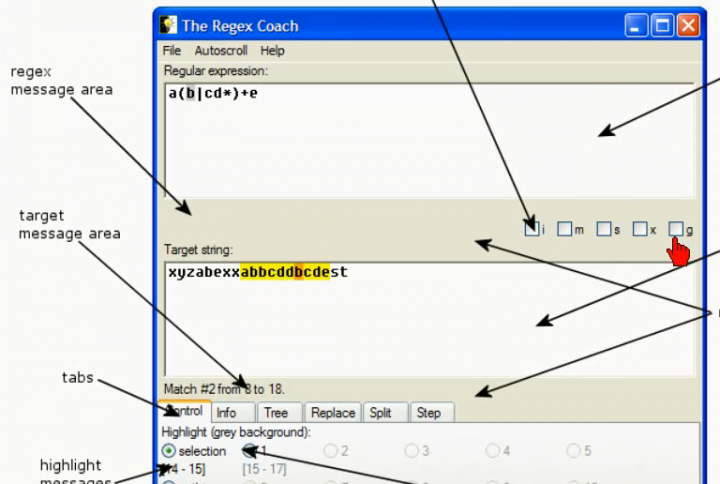
Task: Click inside the Regular expression field
Action: [429, 141]
